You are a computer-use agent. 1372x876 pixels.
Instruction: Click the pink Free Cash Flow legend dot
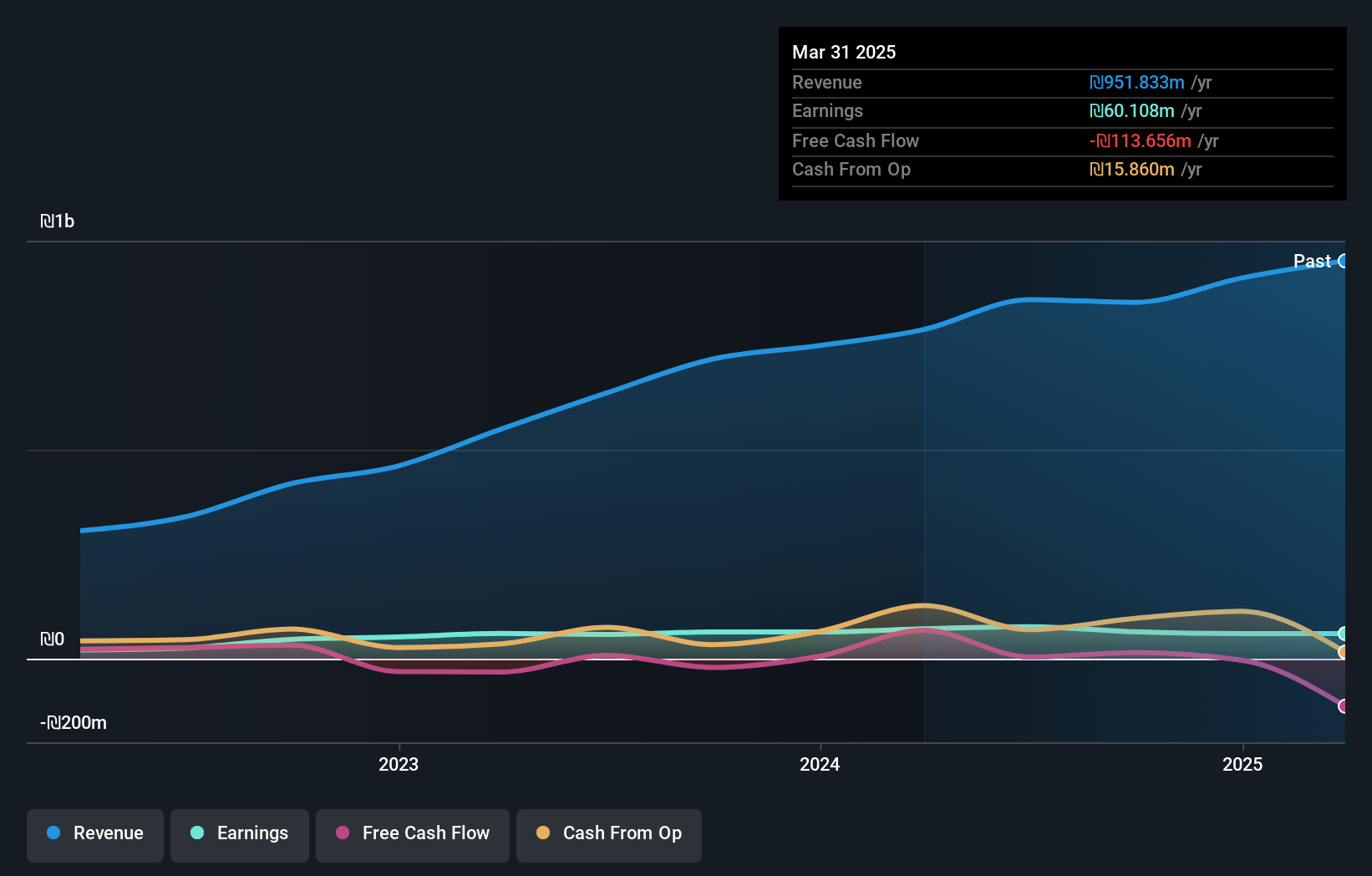click(x=343, y=833)
